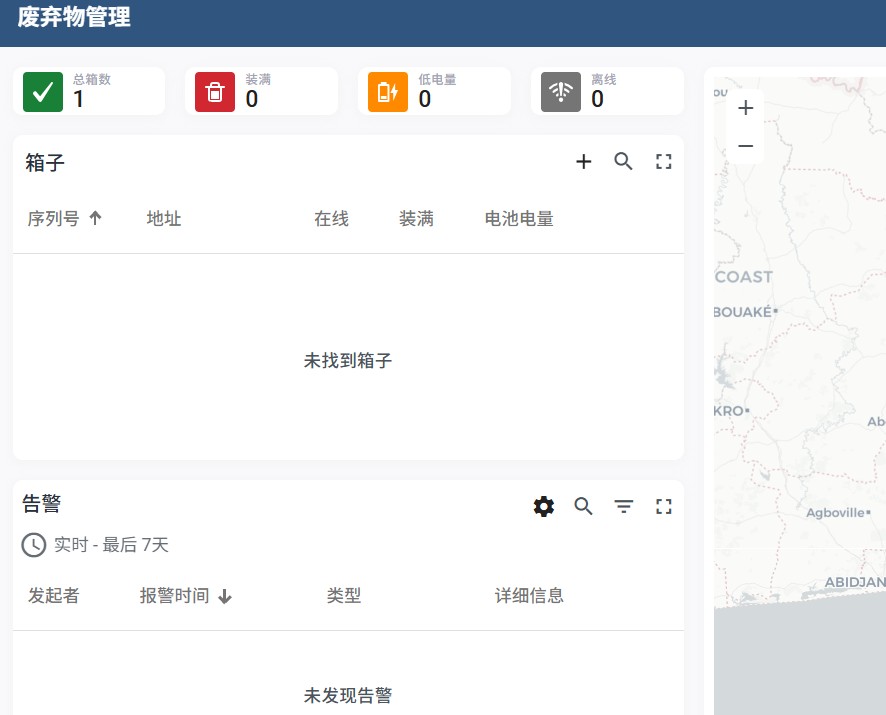Search alarms using the magnifier icon
Viewport: 886px width, 715px height.
pyautogui.click(x=584, y=507)
